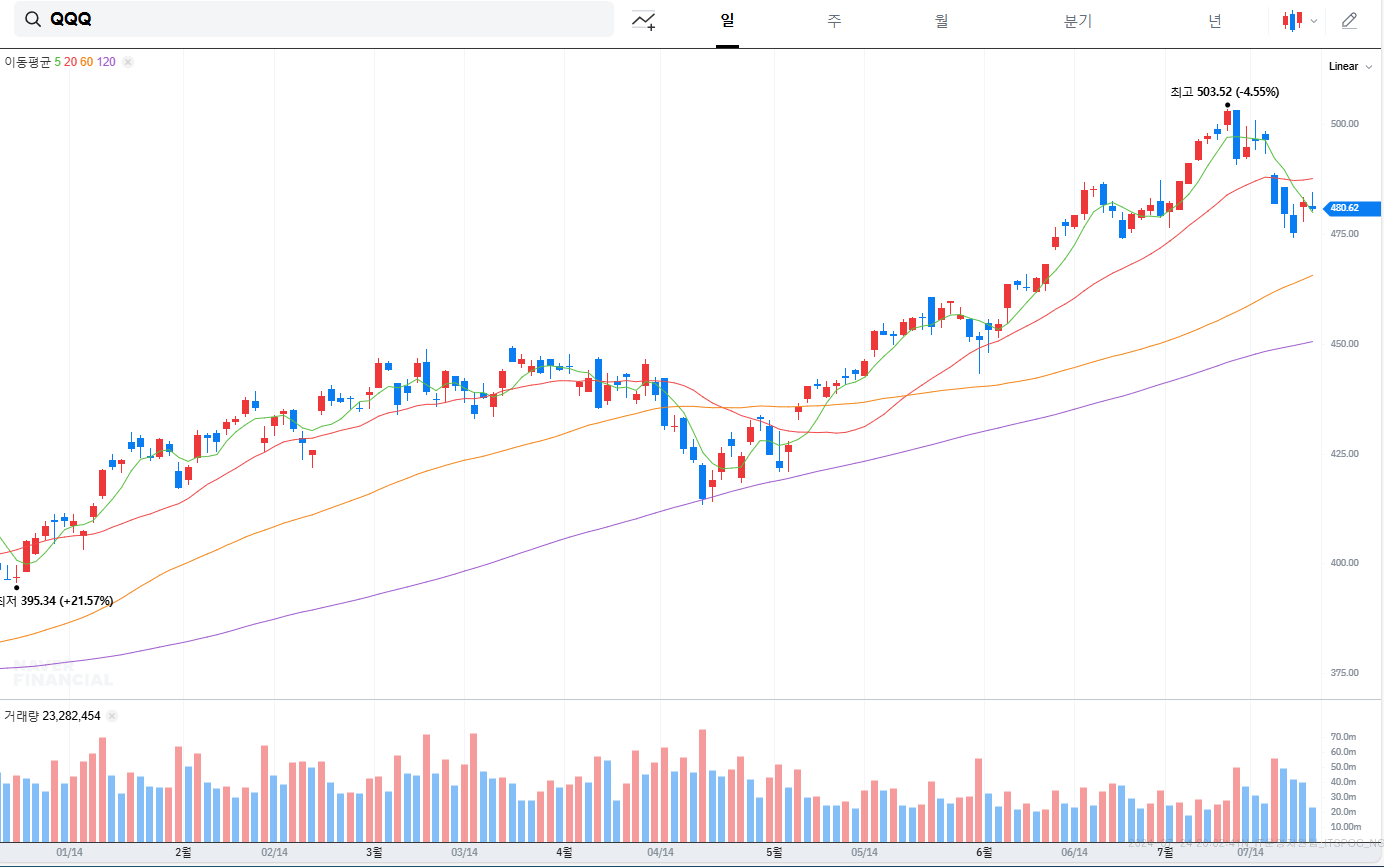Image resolution: width=1384 pixels, height=867 pixels.
Task: Click the 400.00 price axis label
Action: (x=1344, y=563)
